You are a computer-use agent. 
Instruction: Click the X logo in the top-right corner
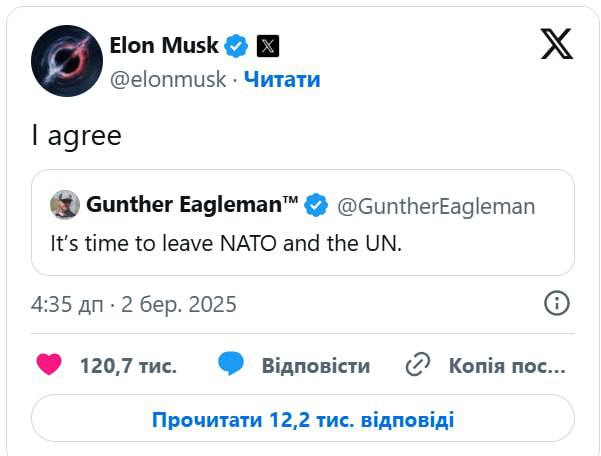[556, 45]
